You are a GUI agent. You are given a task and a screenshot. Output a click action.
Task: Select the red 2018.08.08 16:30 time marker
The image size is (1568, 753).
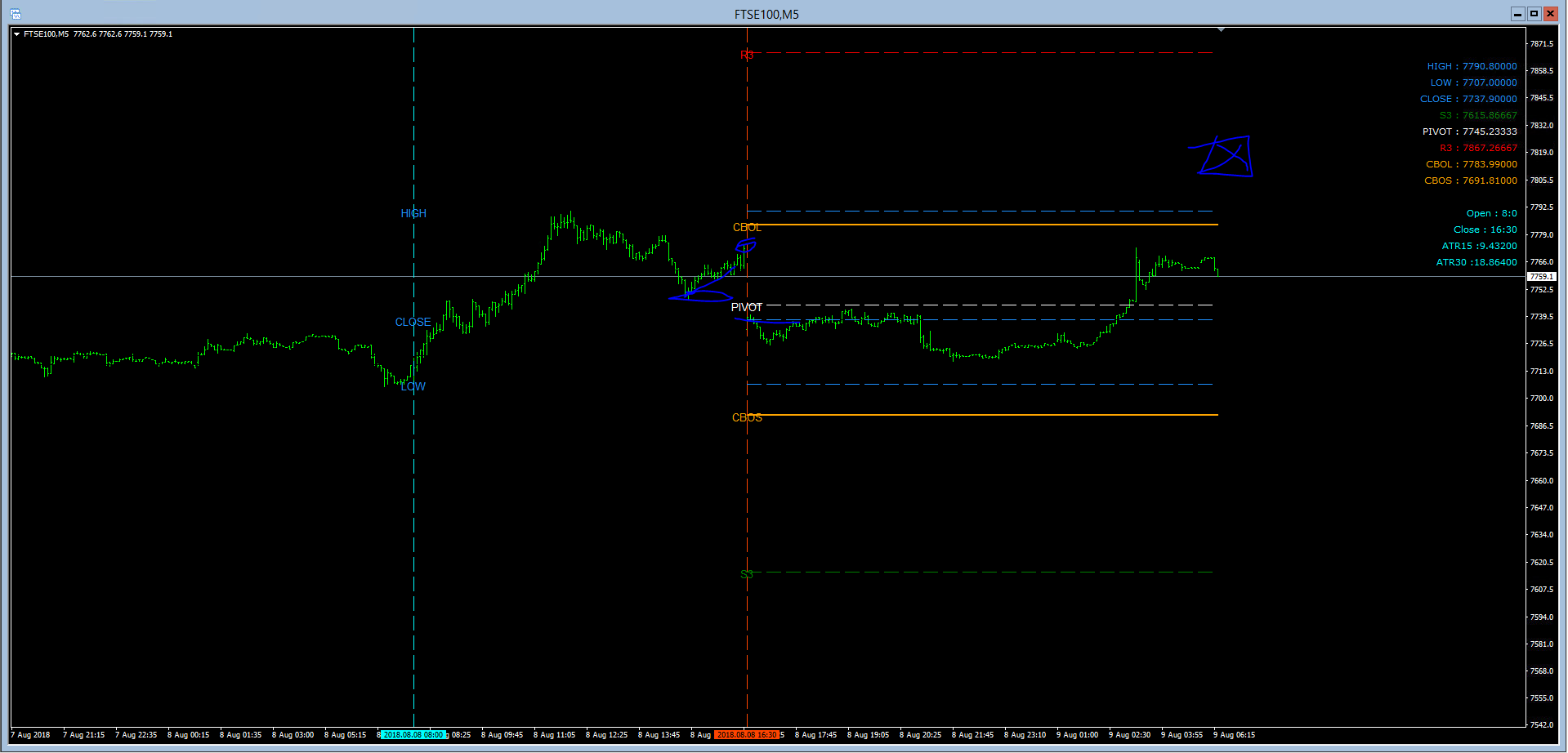747,735
